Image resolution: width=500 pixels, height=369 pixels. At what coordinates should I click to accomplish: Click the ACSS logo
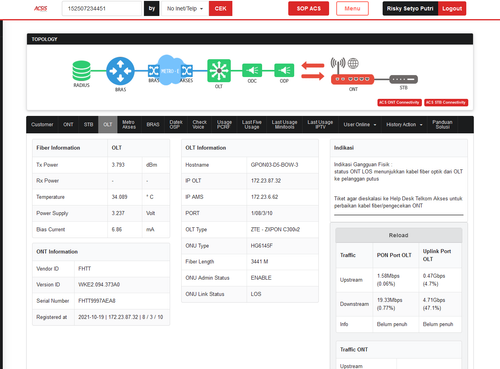coord(40,9)
